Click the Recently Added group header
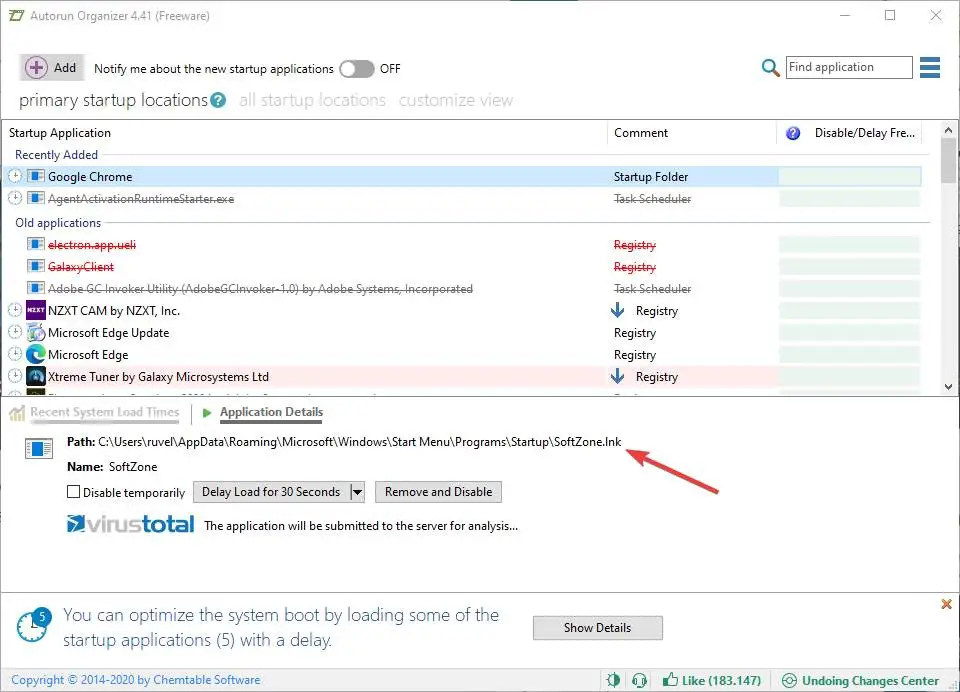Image resolution: width=960 pixels, height=692 pixels. (56, 155)
